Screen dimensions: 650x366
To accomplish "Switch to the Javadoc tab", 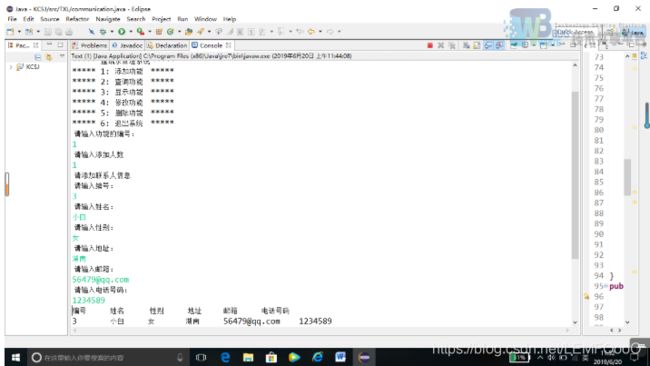I will click(127, 46).
